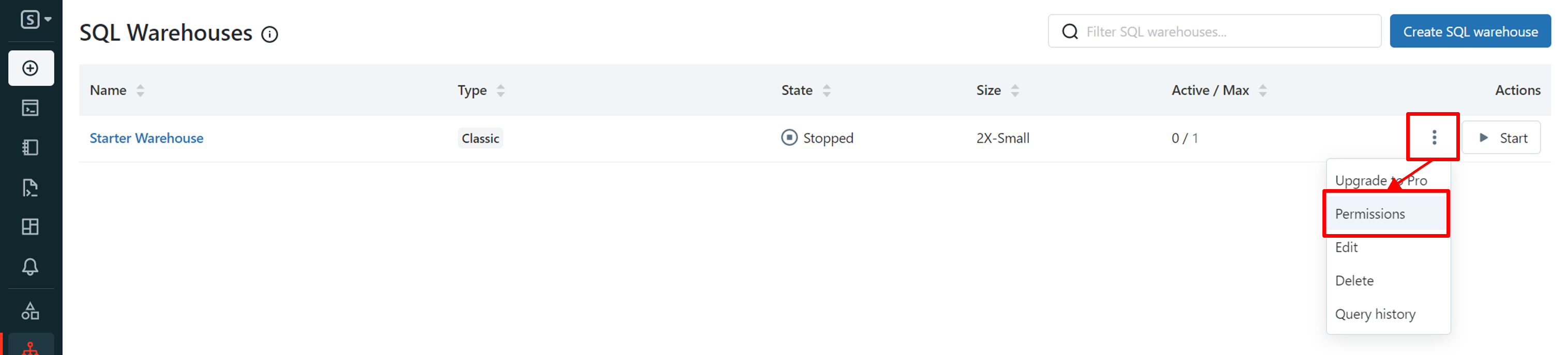Click the Create SQL warehouse button
The image size is (1568, 355).
point(1470,32)
